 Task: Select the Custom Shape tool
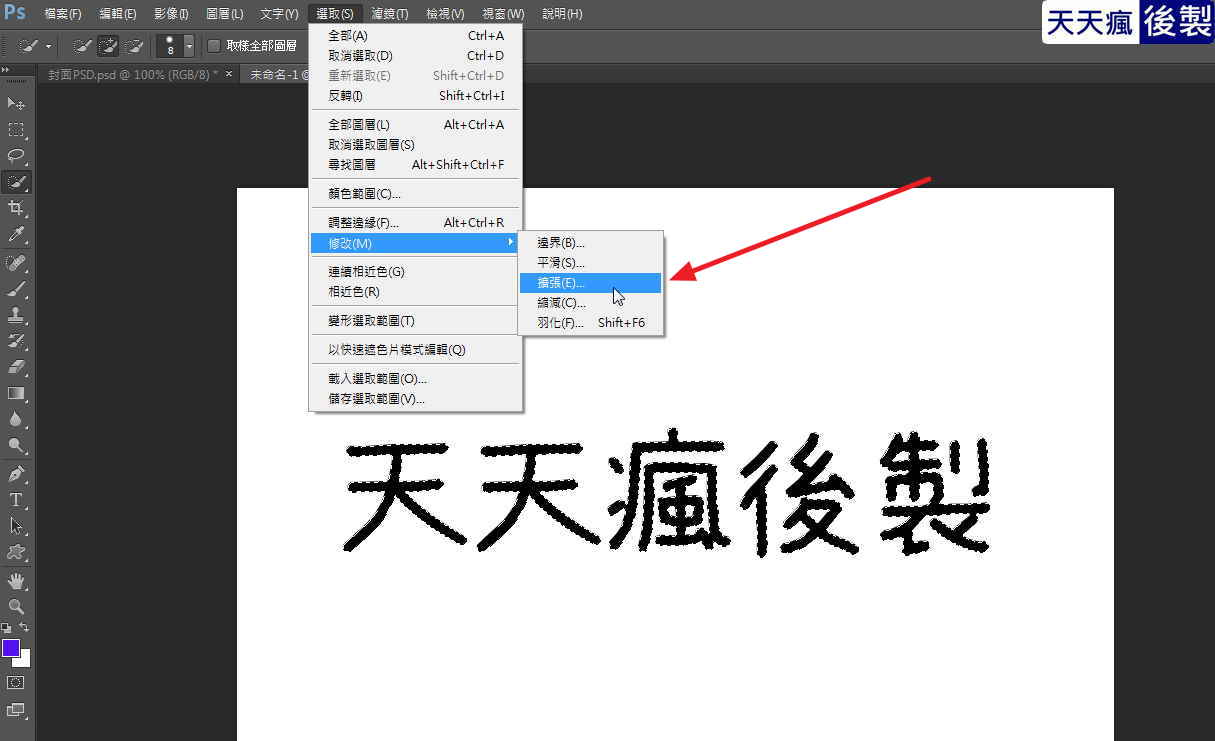[17, 552]
